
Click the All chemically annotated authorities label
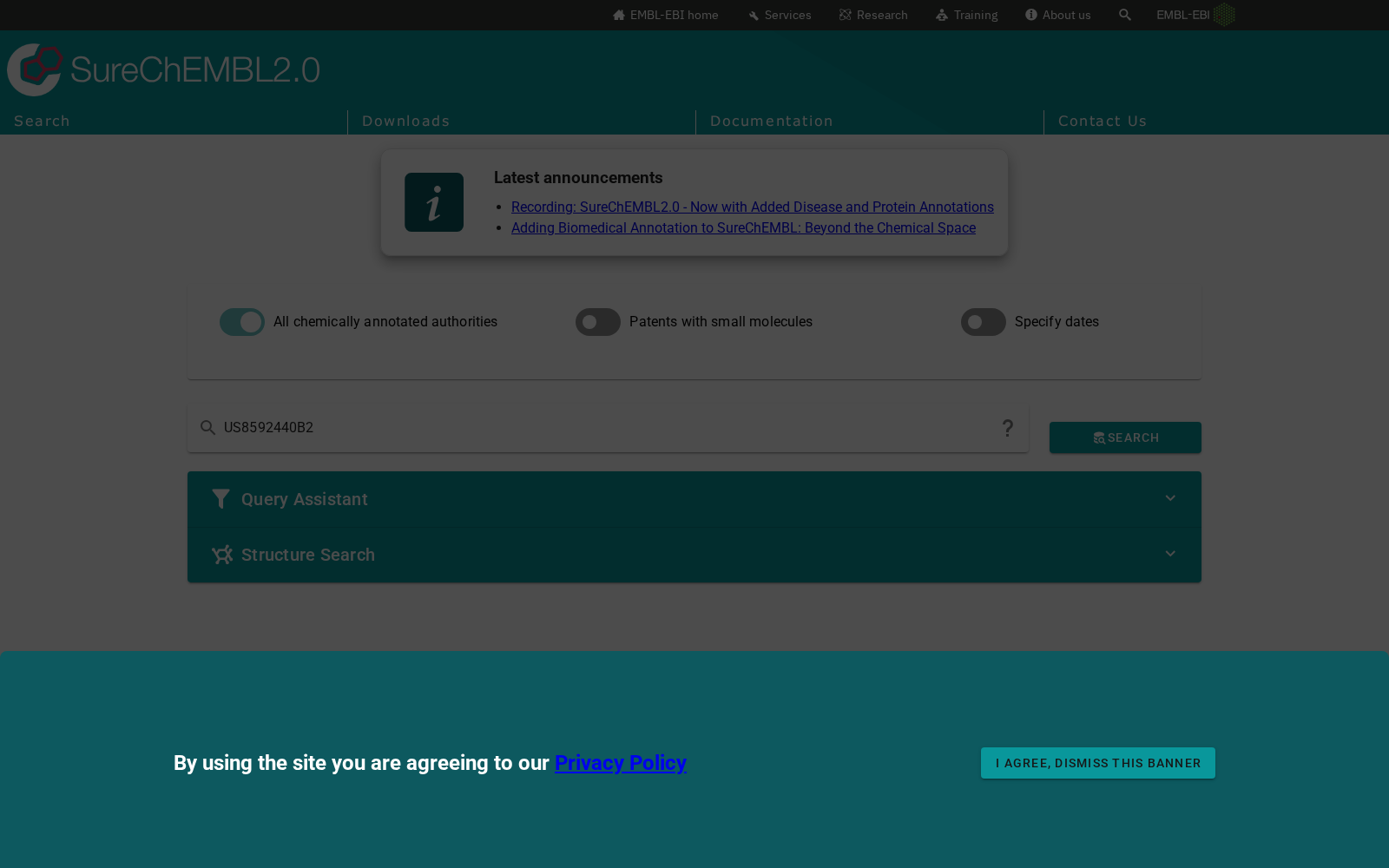pos(385,322)
